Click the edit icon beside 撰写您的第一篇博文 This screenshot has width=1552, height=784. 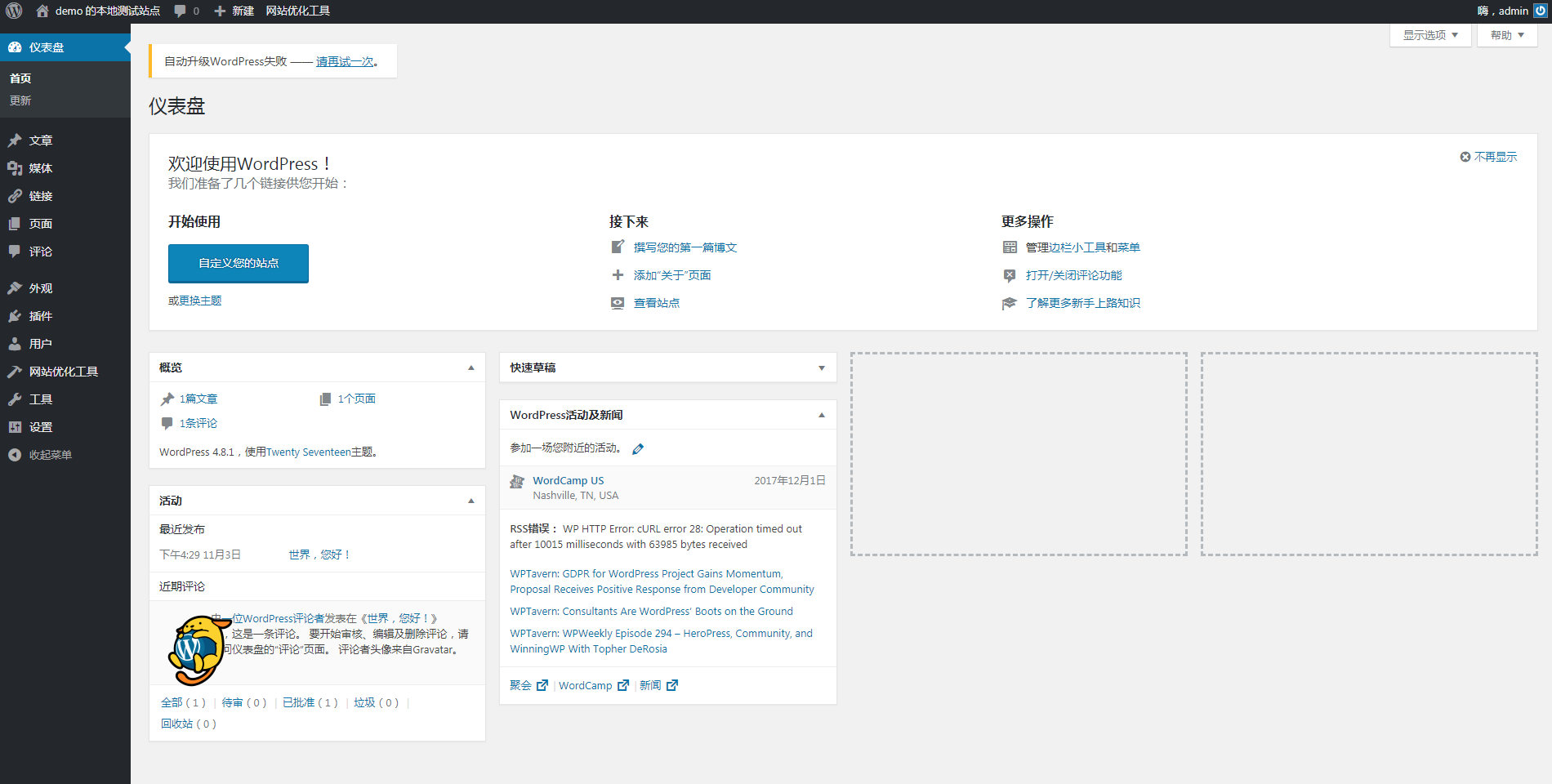[x=618, y=247]
